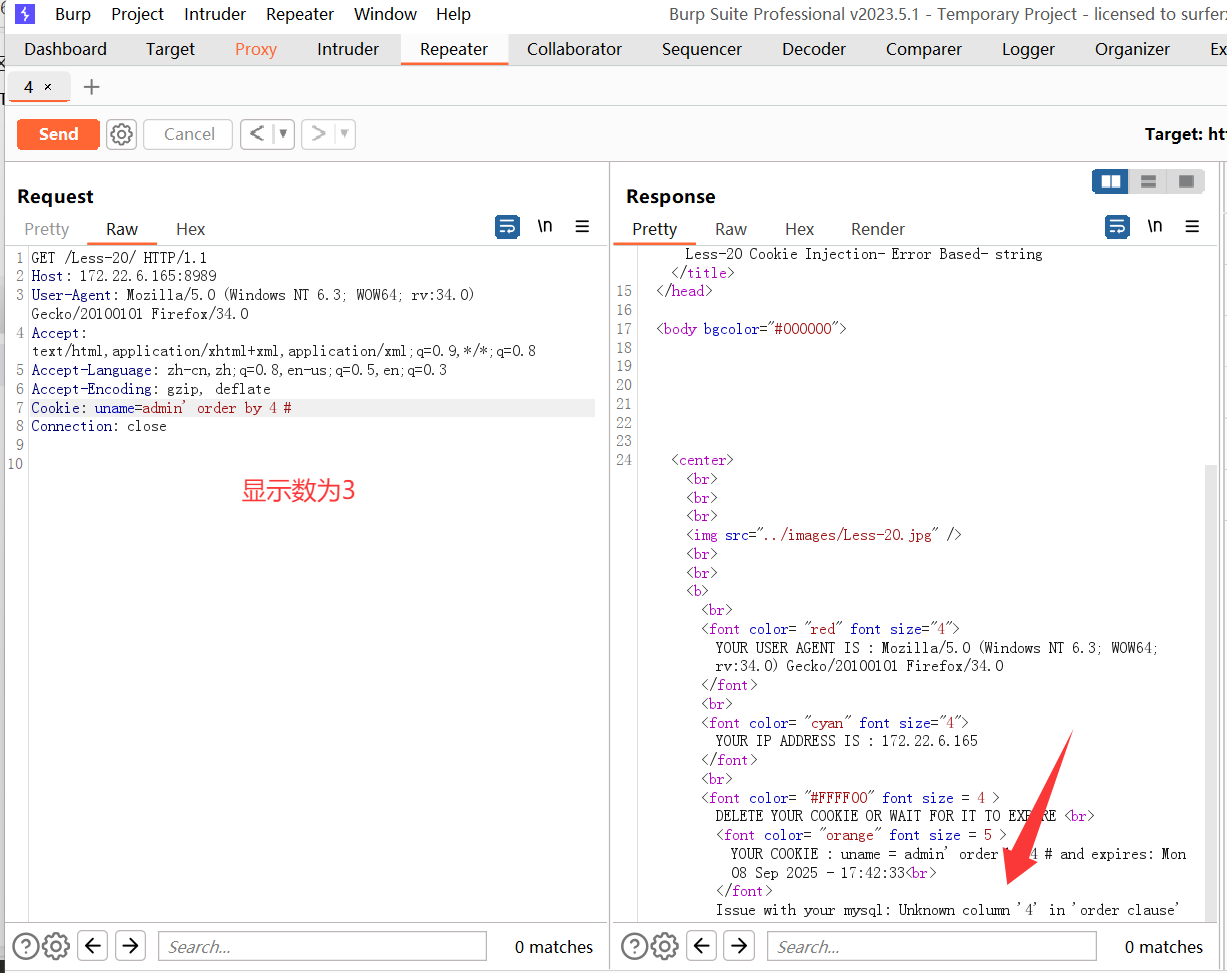1227x973 pixels.
Task: Switch to the Comparer tab
Action: point(923,49)
